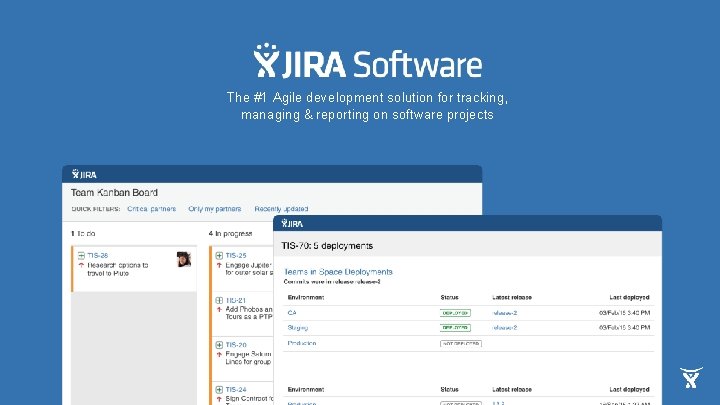Click the priority arrow on the TIS-20 card
Viewport: 720px width, 405px height.
(x=219, y=354)
